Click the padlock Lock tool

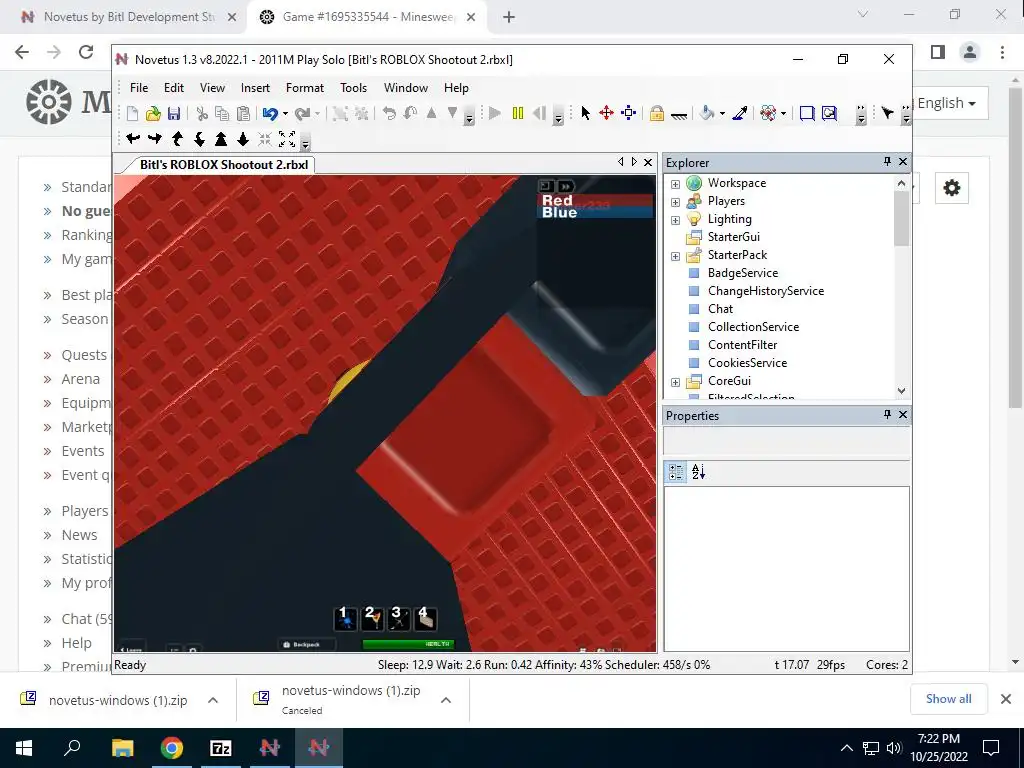point(657,114)
